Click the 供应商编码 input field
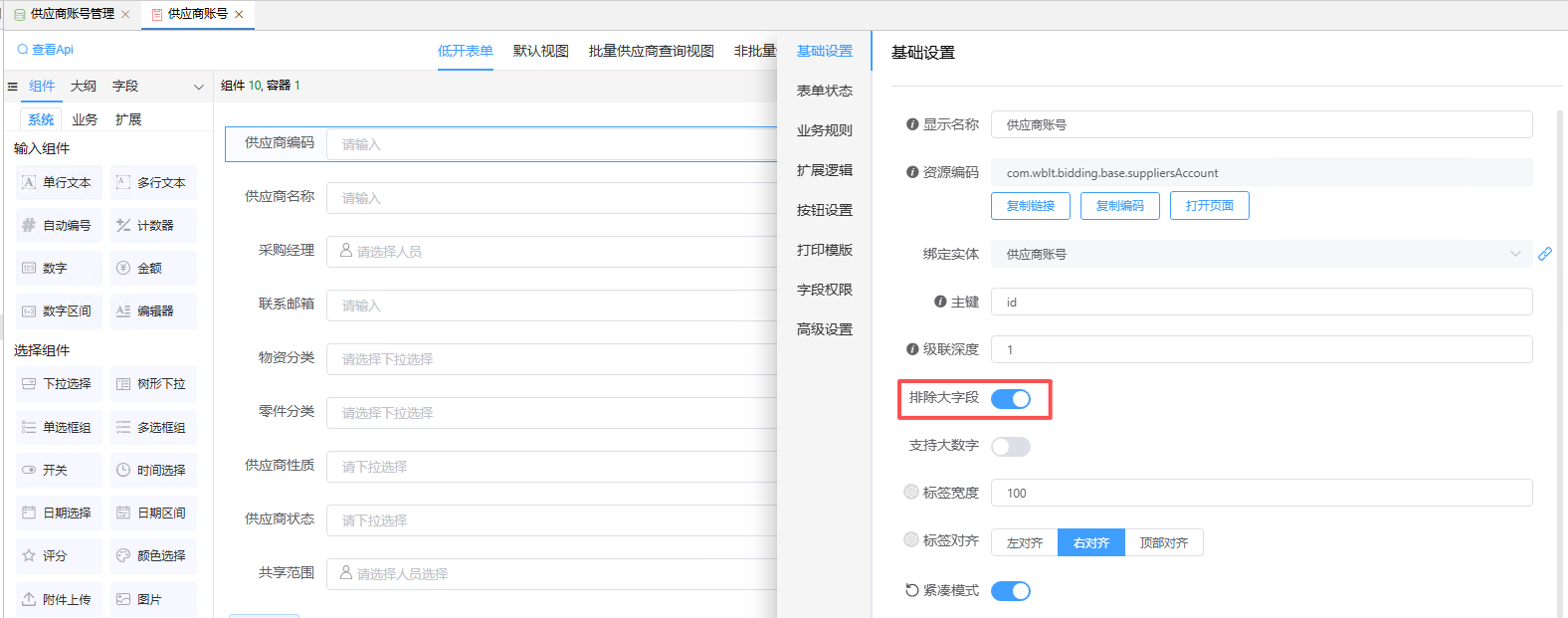This screenshot has width=1568, height=618. tap(552, 144)
